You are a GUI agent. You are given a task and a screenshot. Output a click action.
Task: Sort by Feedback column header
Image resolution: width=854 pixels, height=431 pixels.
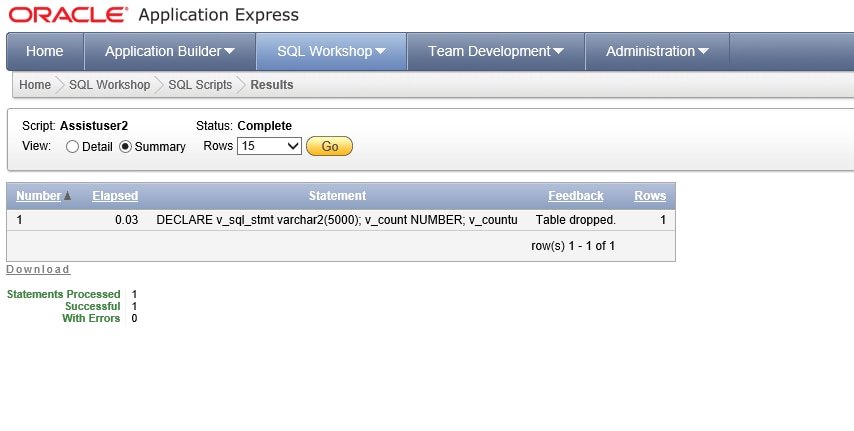[x=576, y=196]
